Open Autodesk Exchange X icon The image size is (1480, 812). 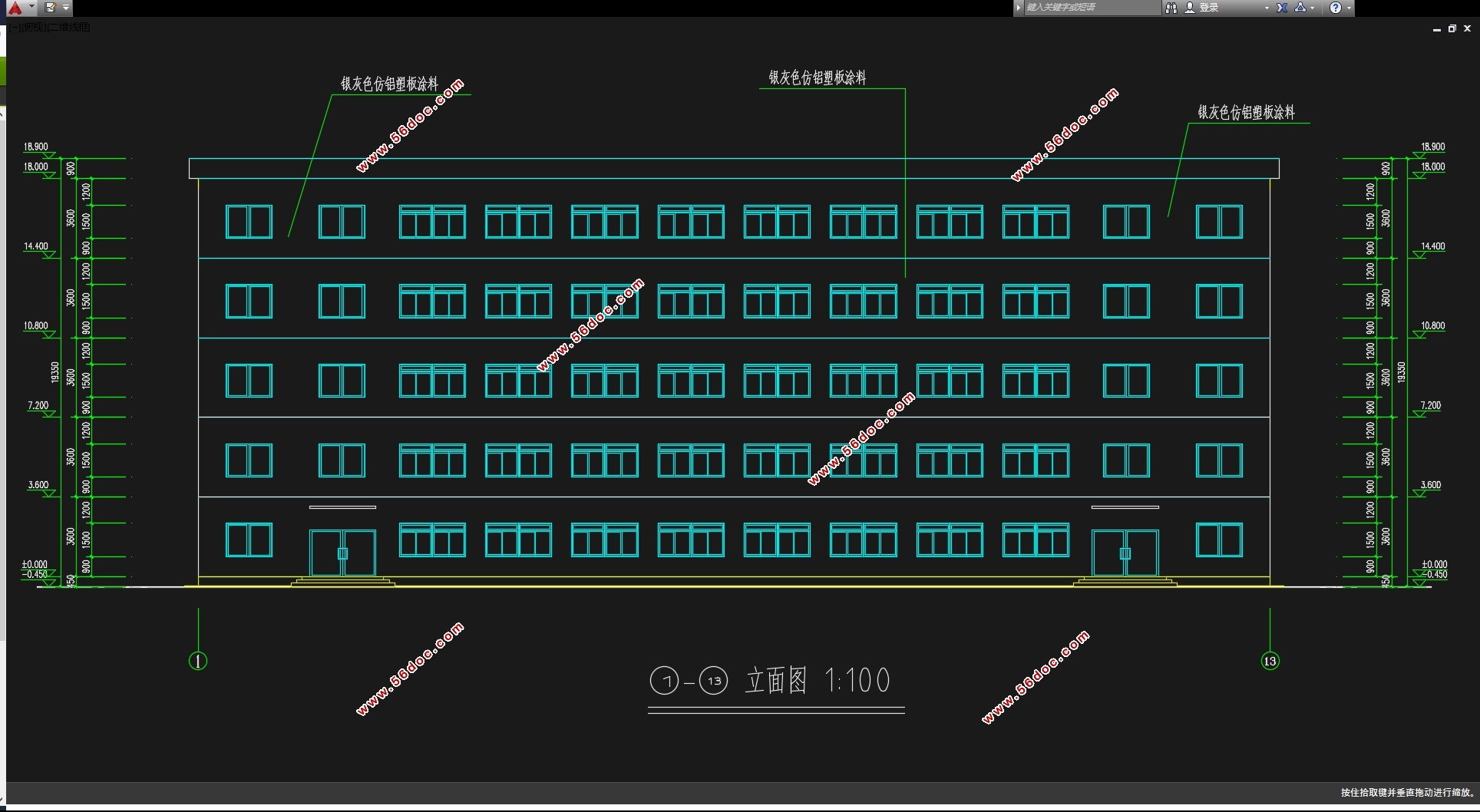pyautogui.click(x=1282, y=8)
